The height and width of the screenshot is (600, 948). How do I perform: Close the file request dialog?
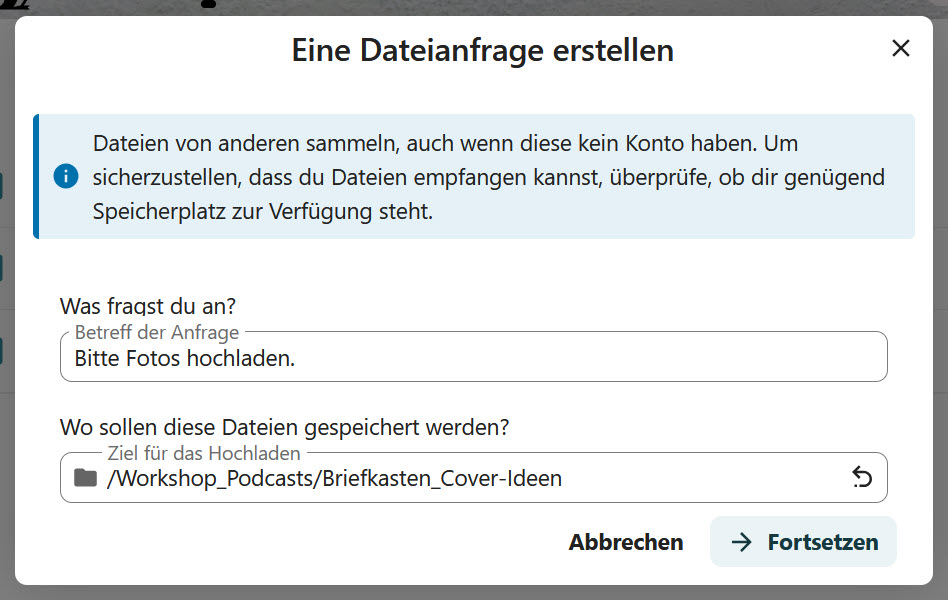[x=900, y=48]
